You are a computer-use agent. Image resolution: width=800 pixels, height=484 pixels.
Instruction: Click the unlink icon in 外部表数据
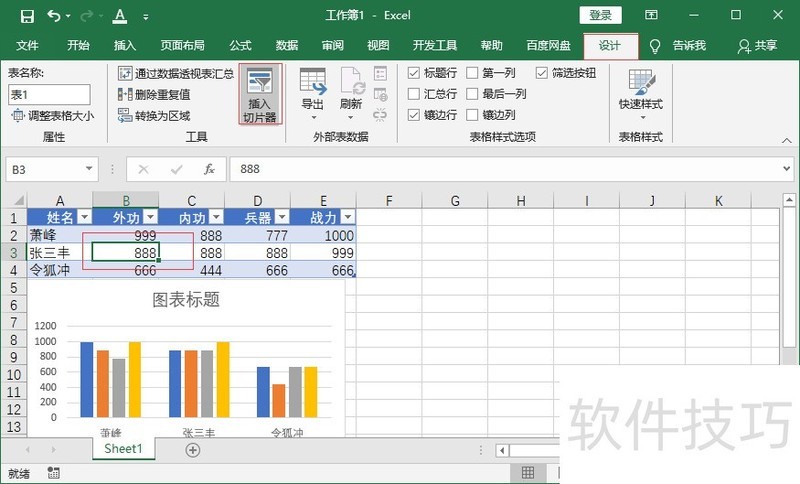(x=380, y=115)
